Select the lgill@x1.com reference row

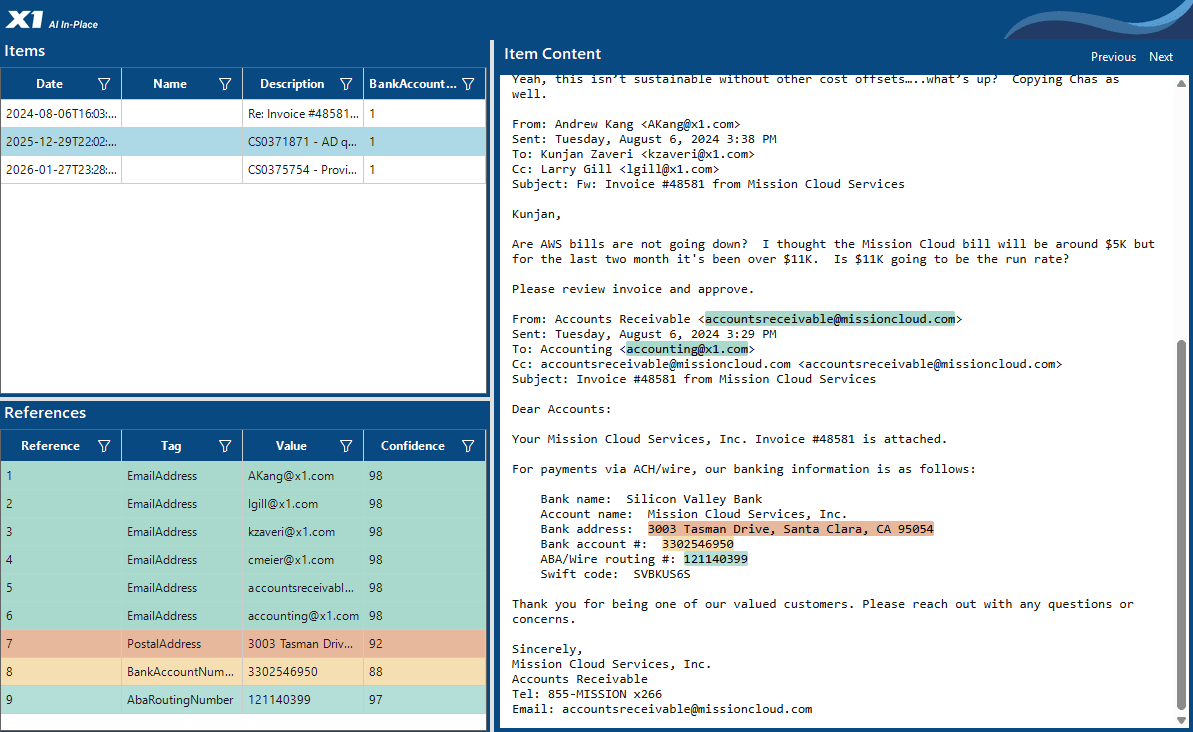(243, 504)
